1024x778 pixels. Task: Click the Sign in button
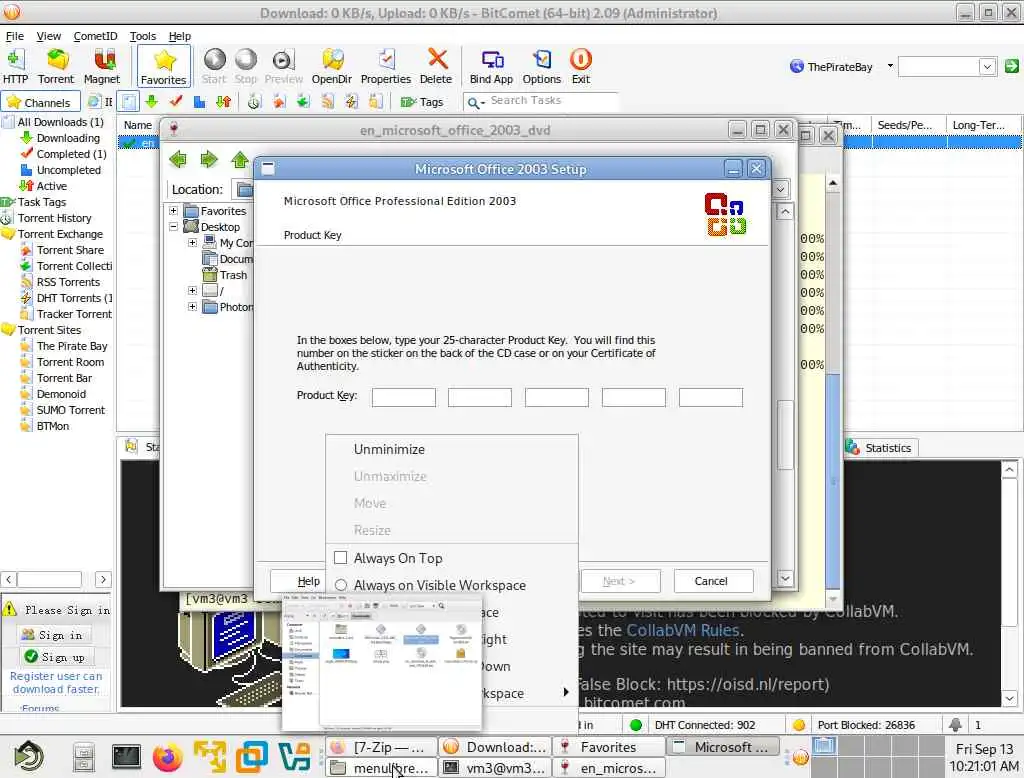click(x=52, y=635)
